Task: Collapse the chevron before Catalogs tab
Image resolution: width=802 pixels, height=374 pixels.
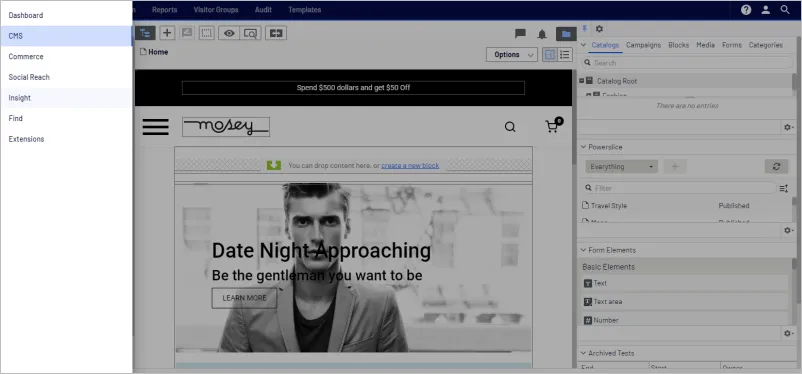Action: coord(584,45)
